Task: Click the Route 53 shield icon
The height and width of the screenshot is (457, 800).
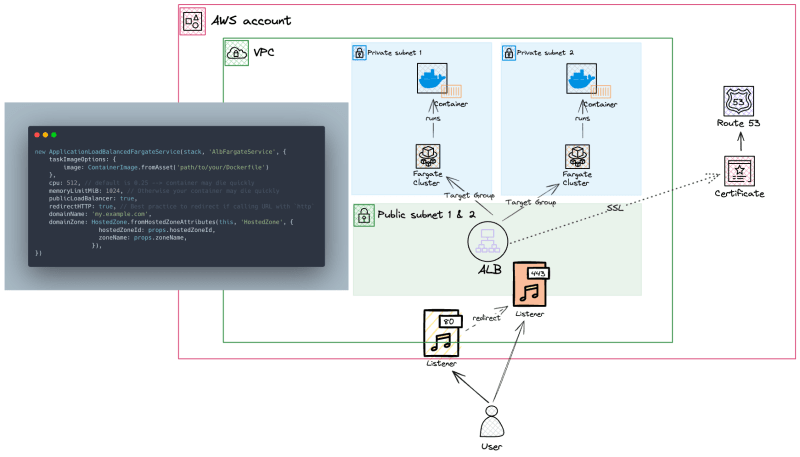Action: click(x=738, y=101)
